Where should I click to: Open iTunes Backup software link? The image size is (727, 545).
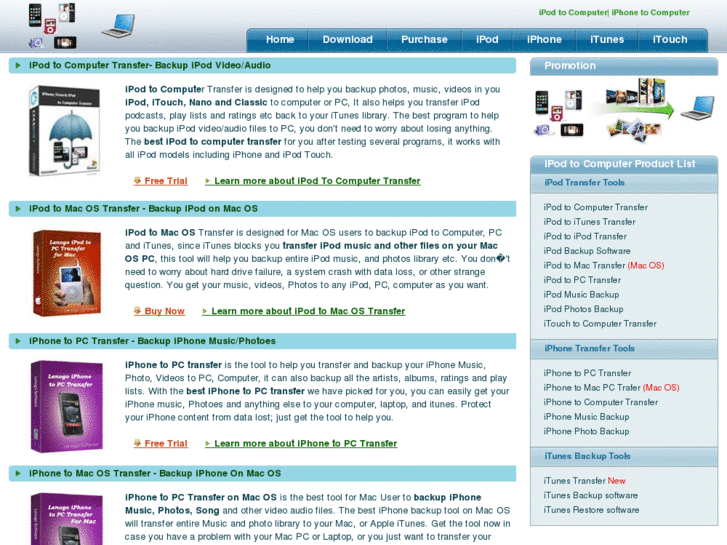click(590, 495)
